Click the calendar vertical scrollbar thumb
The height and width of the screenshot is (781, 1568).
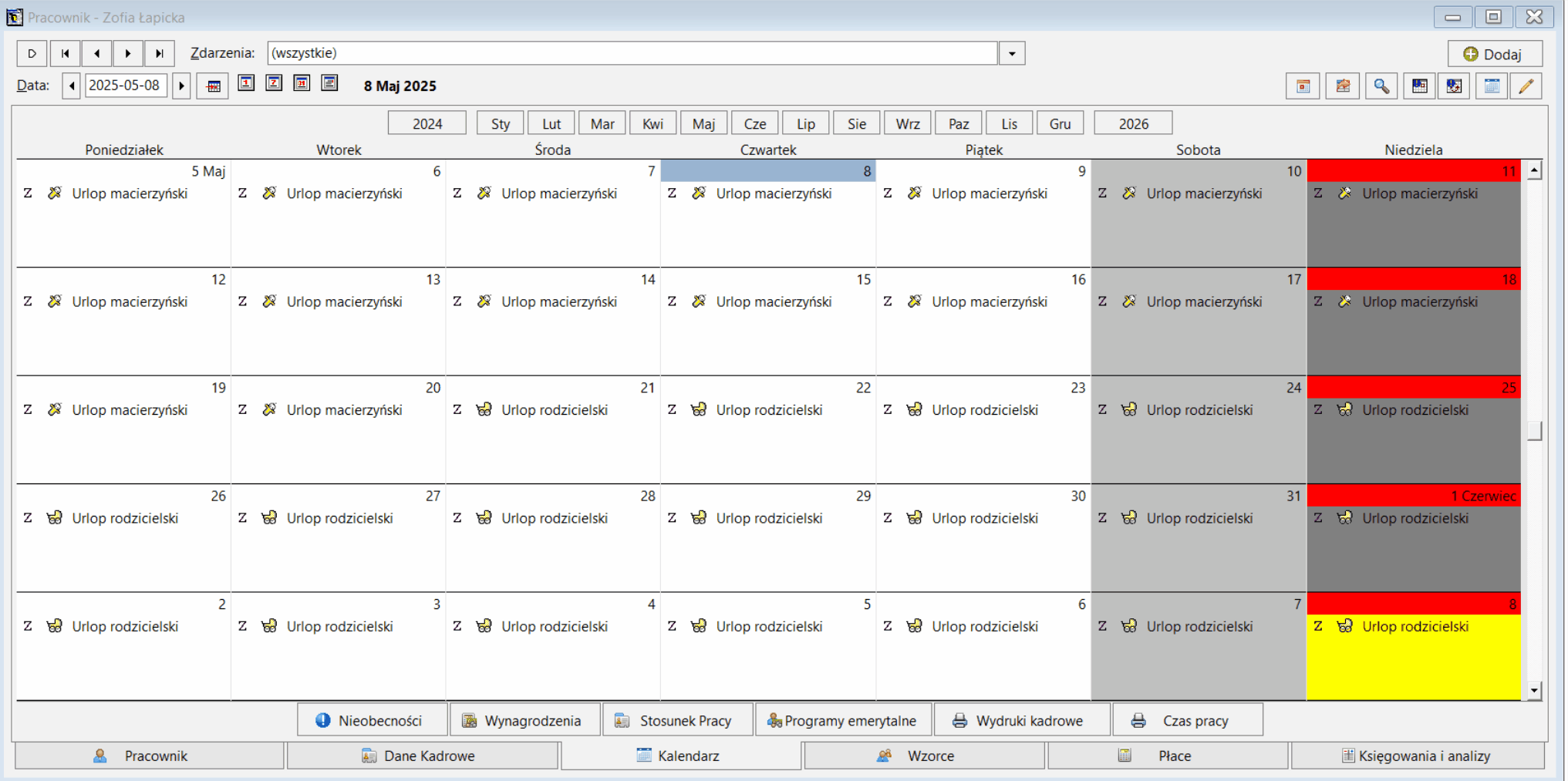[x=1534, y=430]
